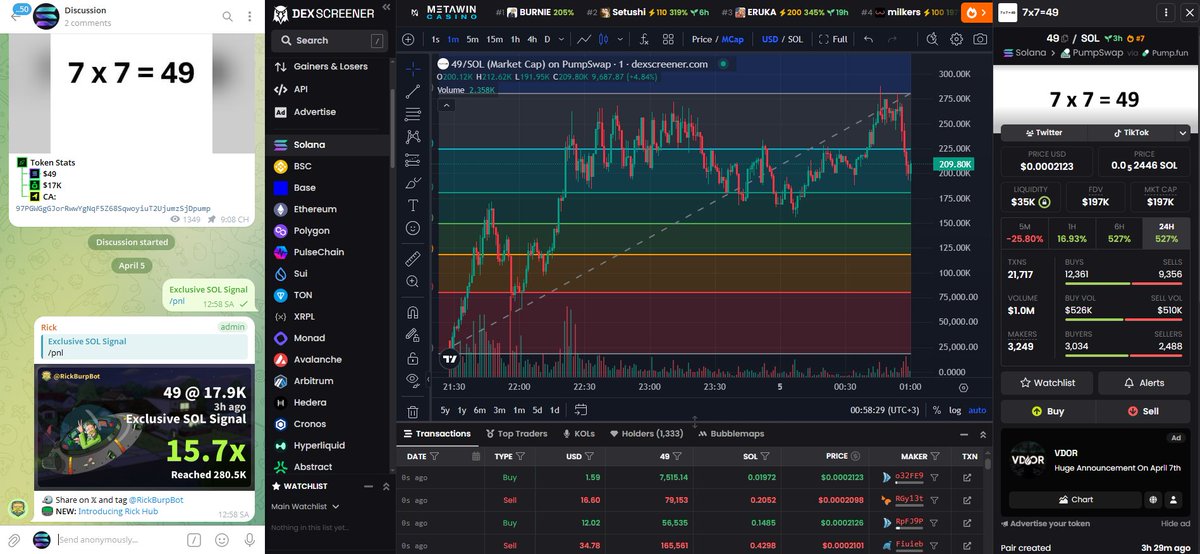Viewport: 1200px width, 554px height.
Task: Open the indicators fx menu
Action: point(644,39)
